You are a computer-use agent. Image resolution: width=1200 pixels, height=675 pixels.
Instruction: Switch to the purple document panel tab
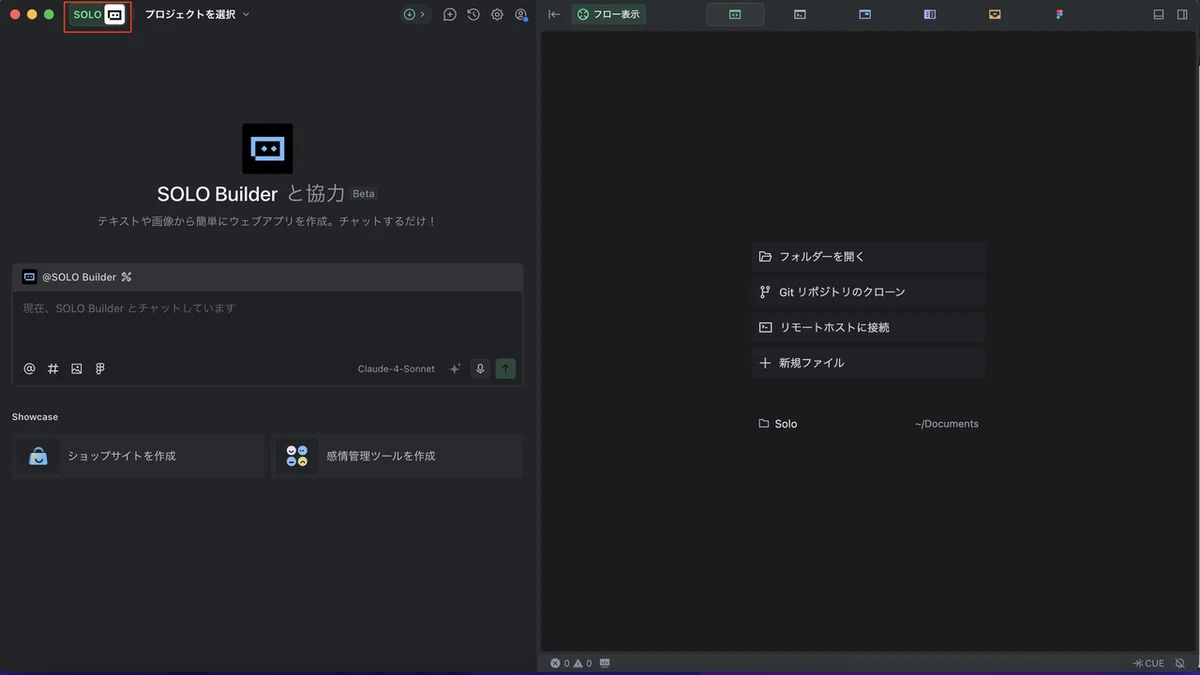(930, 15)
